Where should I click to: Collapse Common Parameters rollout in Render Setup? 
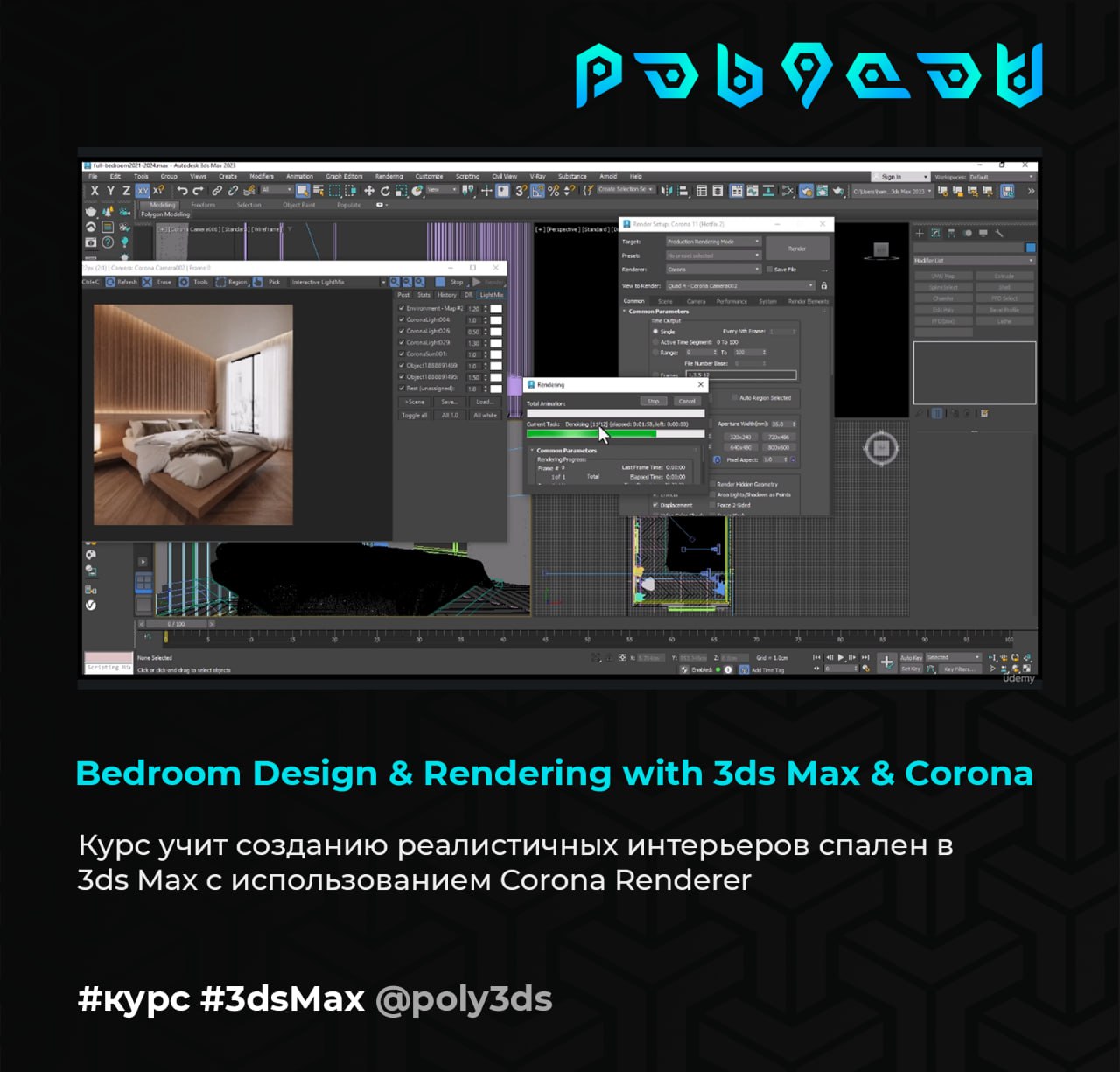coord(624,312)
